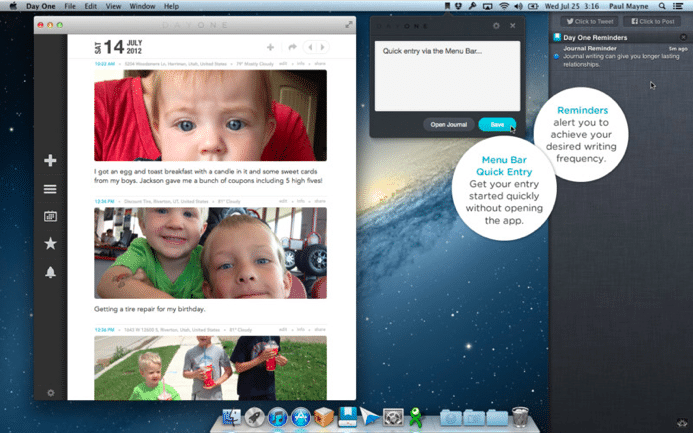Open the Window menu
The image size is (693, 433).
(142, 6)
